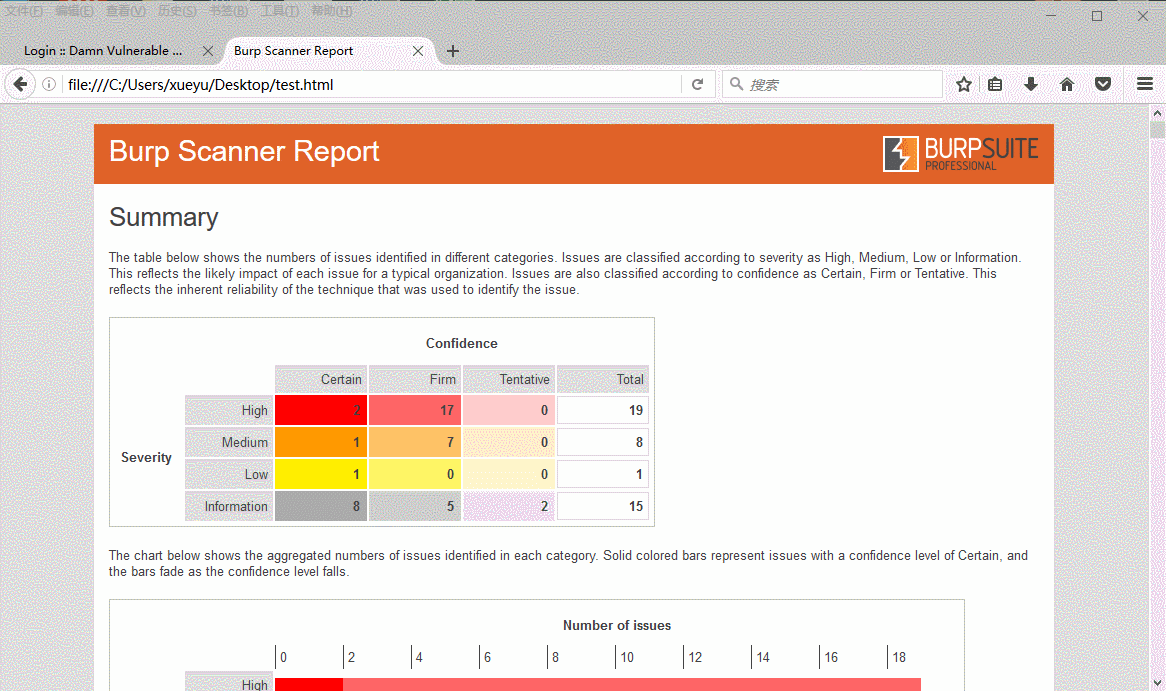Show site info via the (i) icon
The image size is (1166, 691).
[49, 84]
